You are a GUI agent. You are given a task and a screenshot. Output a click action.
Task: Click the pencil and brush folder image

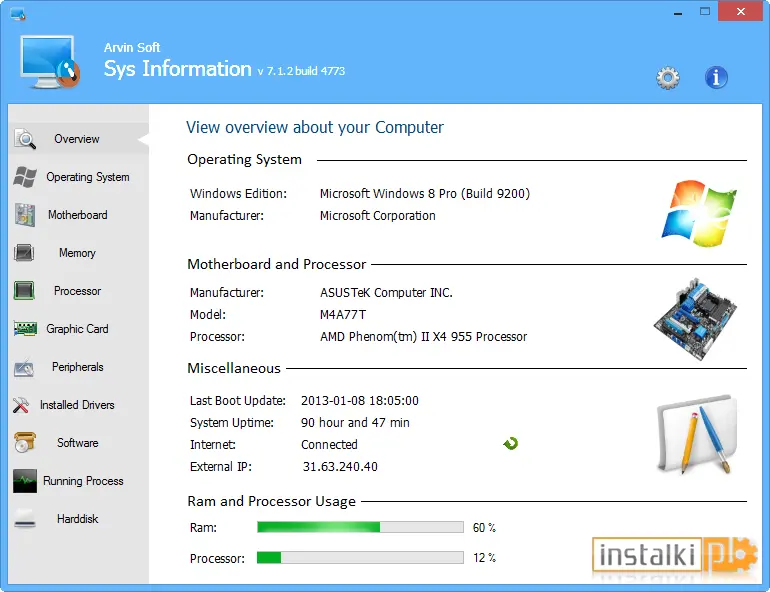pyautogui.click(x=696, y=434)
